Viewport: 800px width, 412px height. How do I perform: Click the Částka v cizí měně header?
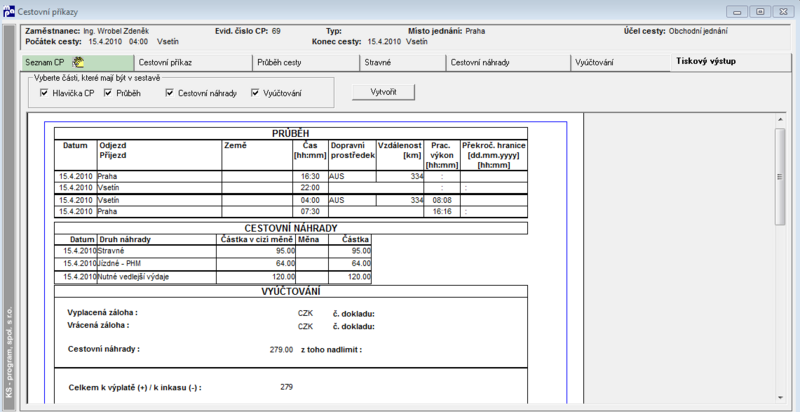point(256,239)
